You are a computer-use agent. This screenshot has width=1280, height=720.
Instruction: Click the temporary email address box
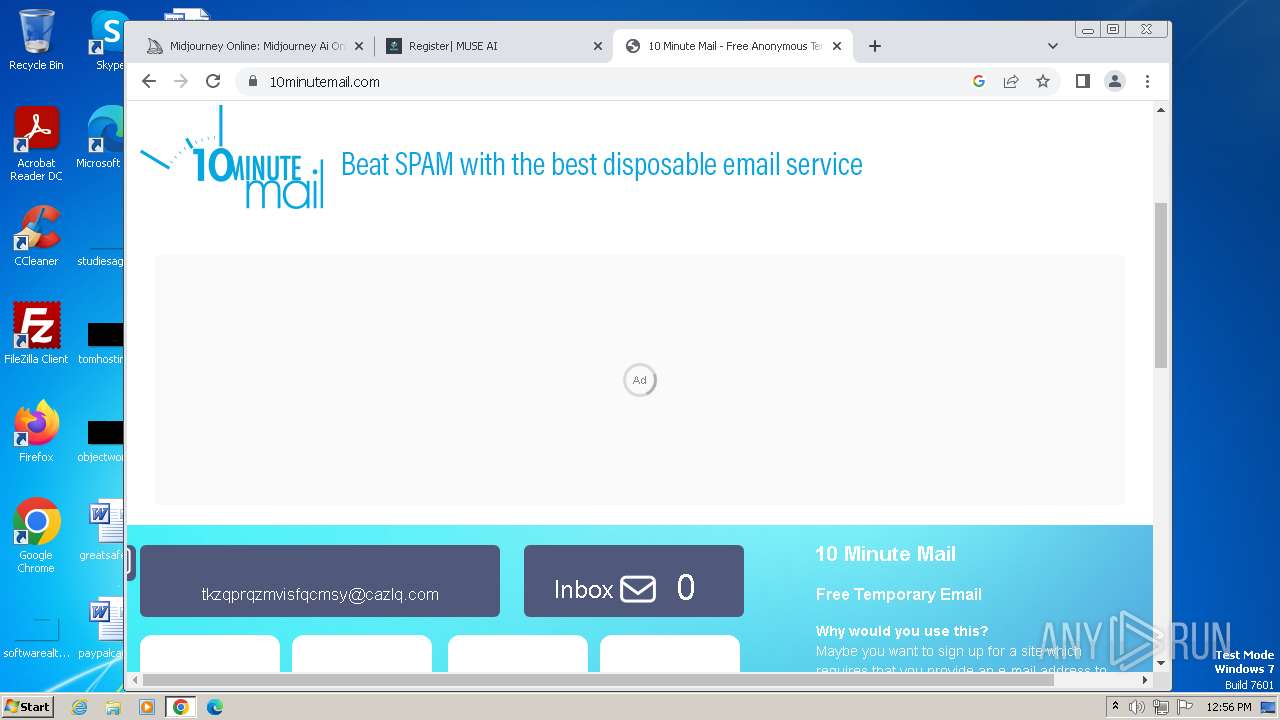pos(320,581)
